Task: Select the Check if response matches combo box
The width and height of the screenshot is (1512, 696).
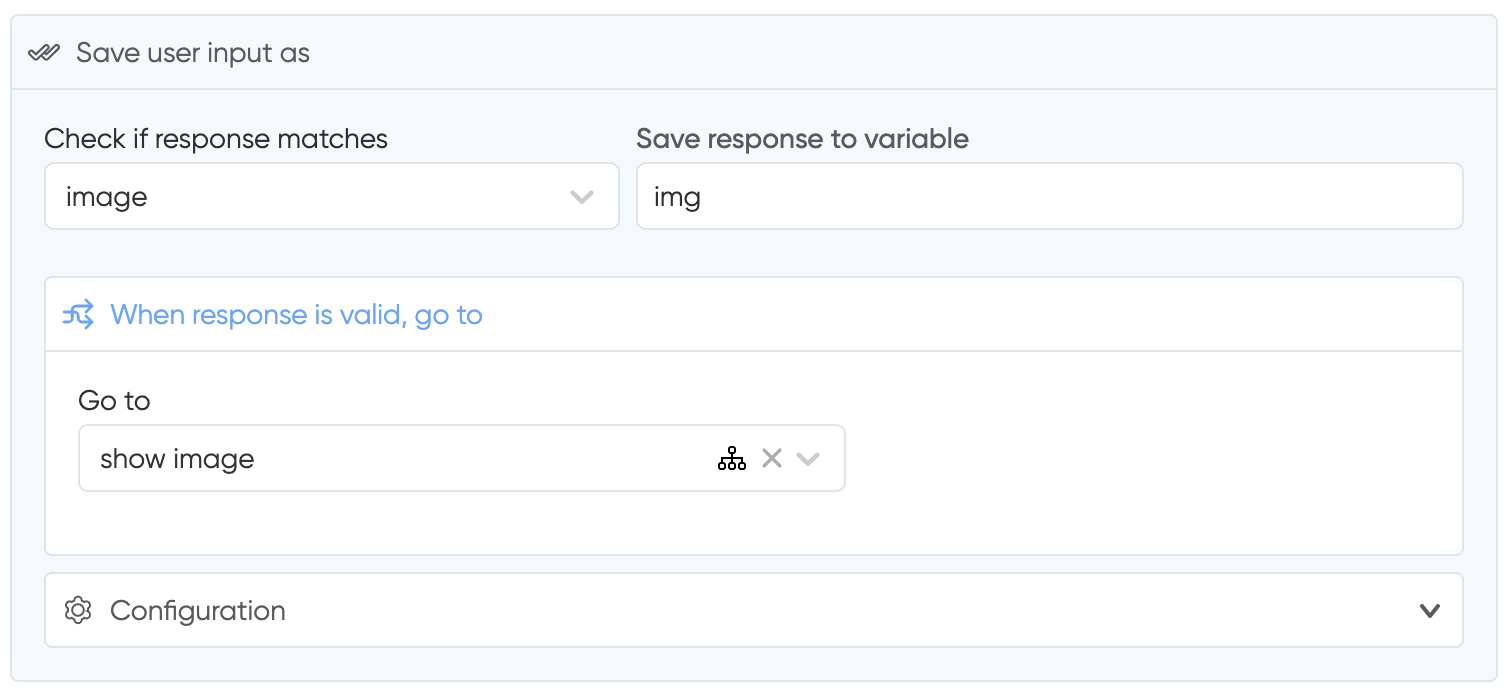Action: coord(332,196)
